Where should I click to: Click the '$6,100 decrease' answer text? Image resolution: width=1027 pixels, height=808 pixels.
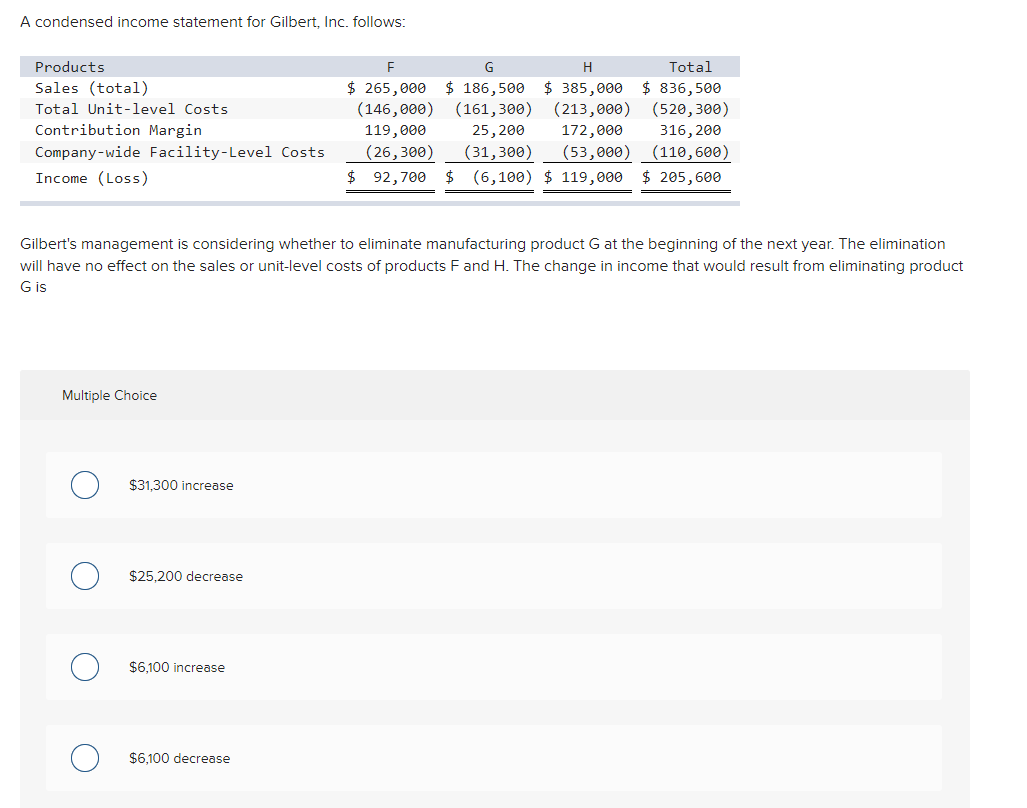click(179, 758)
